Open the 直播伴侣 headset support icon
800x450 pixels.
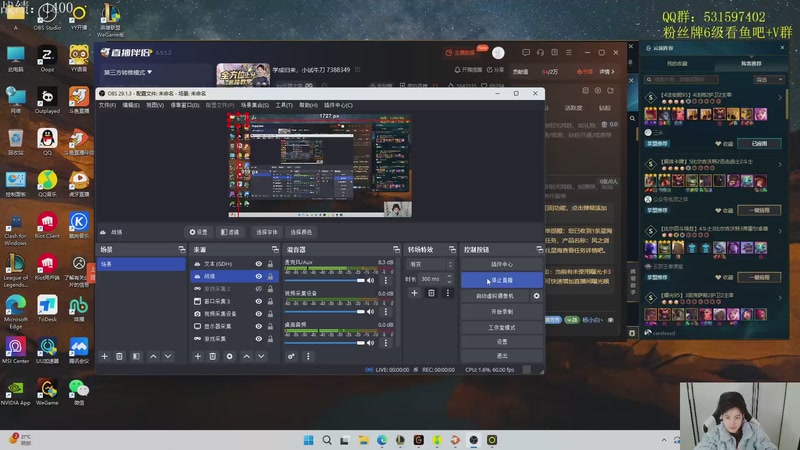(x=540, y=53)
